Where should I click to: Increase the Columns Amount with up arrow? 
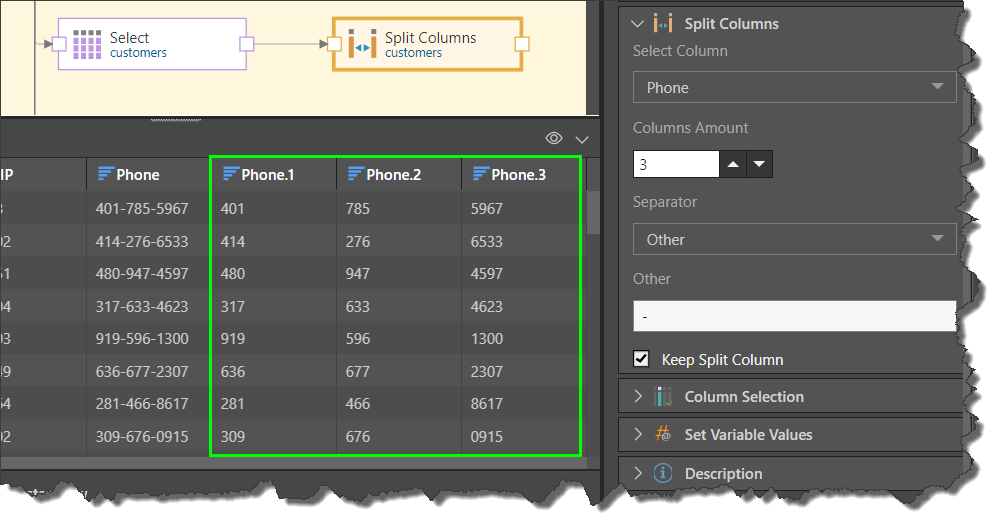pyautogui.click(x=735, y=164)
